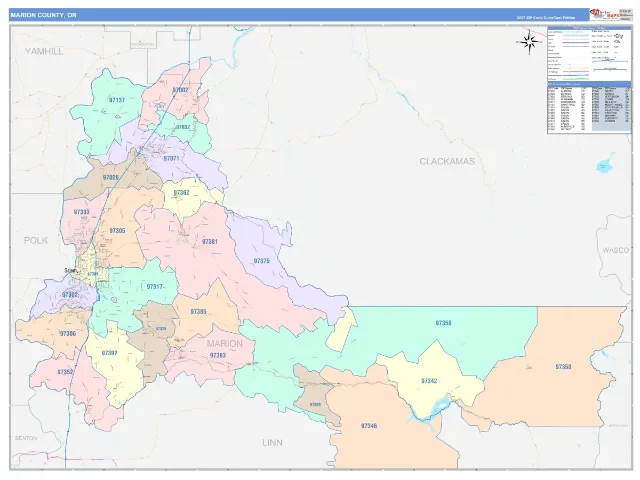This screenshot has height=480, width=640.
Task: Select the POLK county label
Action: [x=36, y=240]
